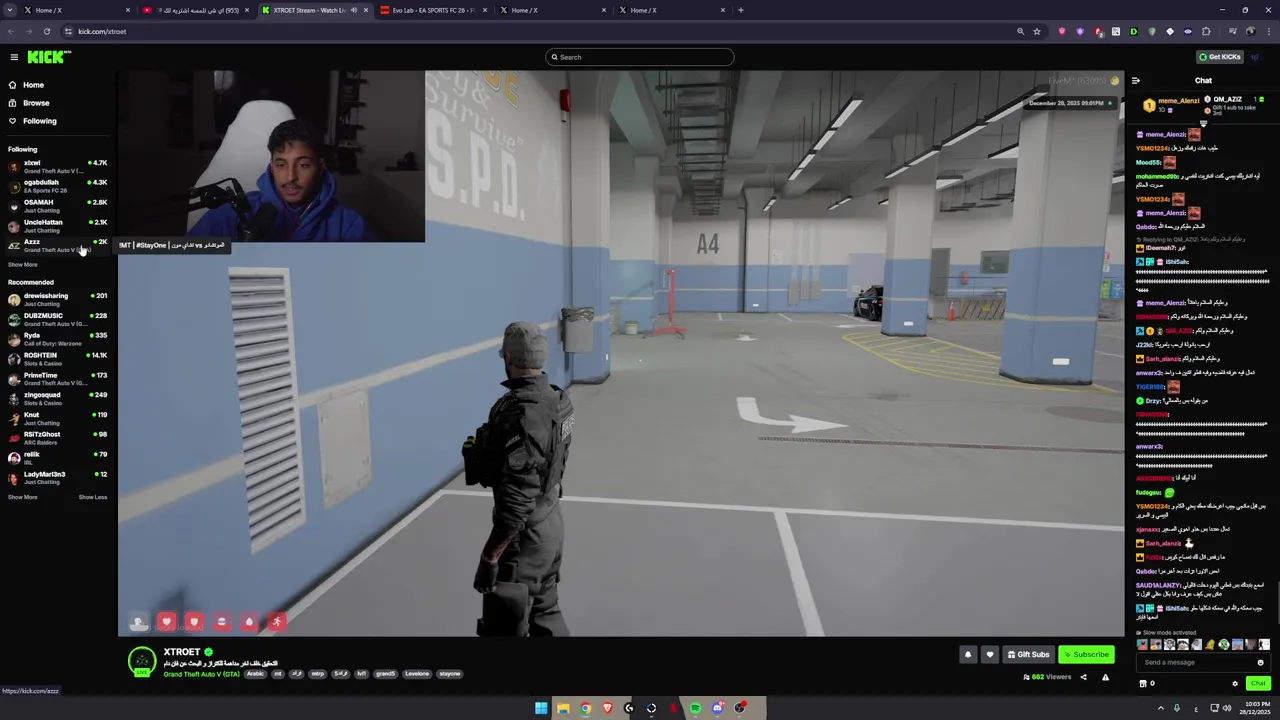Open Grand Theft Auto V category link
Viewport: 1280px width, 720px height.
click(x=201, y=674)
